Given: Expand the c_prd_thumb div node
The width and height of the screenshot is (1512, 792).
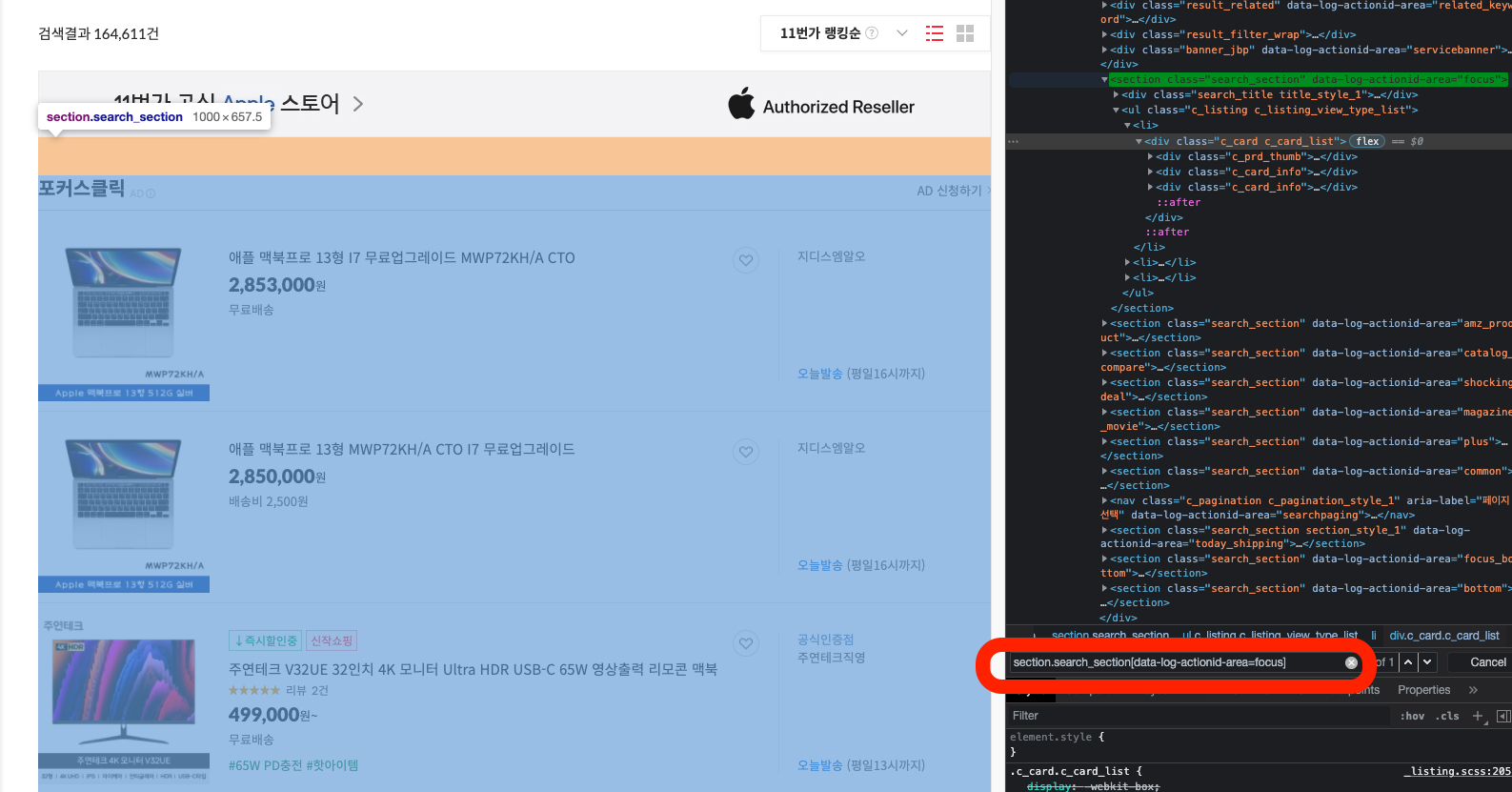Looking at the screenshot, I should (1150, 156).
